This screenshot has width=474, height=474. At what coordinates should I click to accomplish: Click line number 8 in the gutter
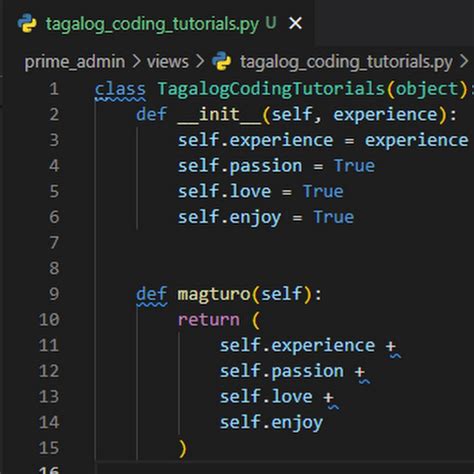click(54, 269)
